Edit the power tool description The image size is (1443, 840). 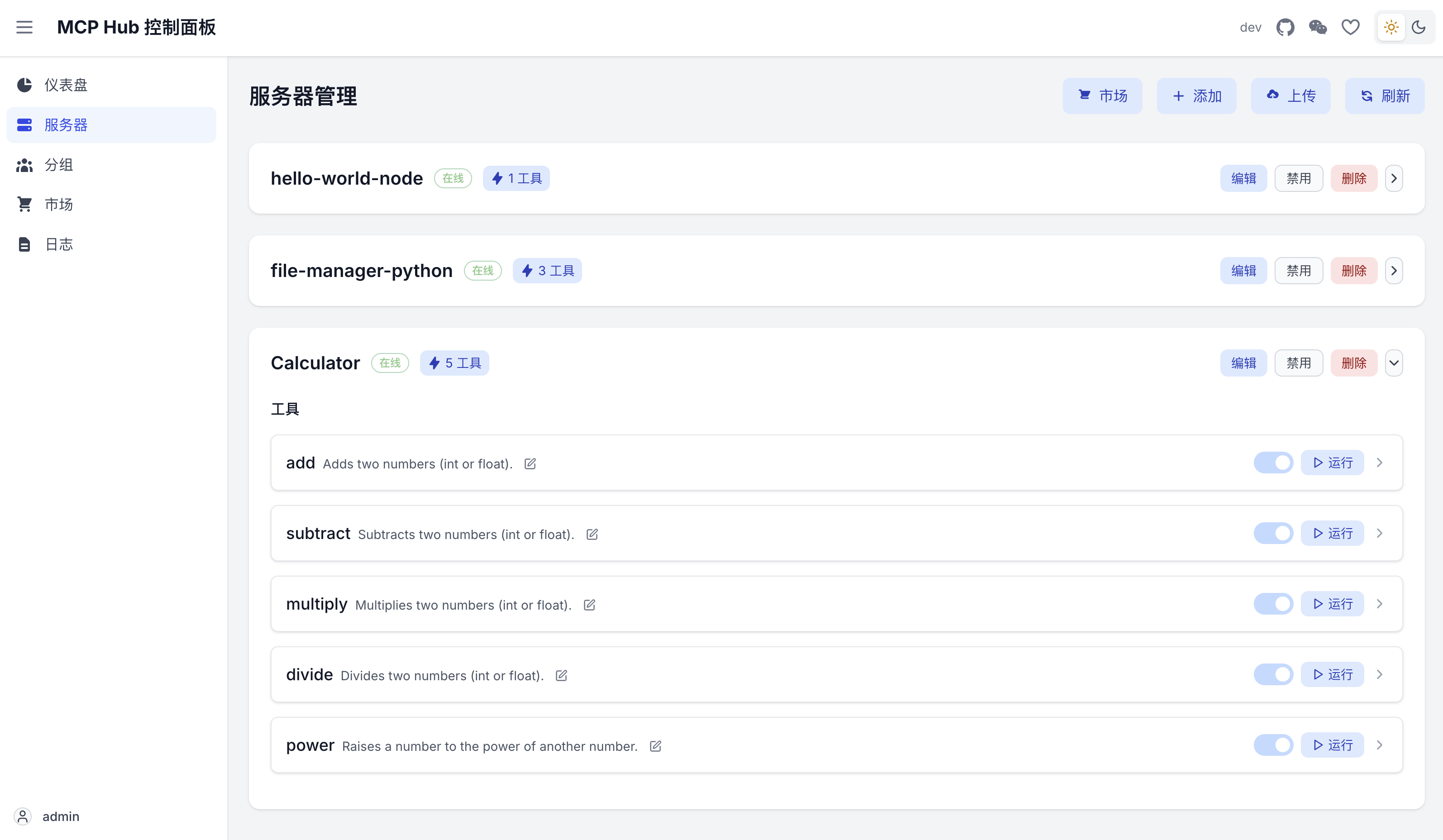pyautogui.click(x=656, y=745)
